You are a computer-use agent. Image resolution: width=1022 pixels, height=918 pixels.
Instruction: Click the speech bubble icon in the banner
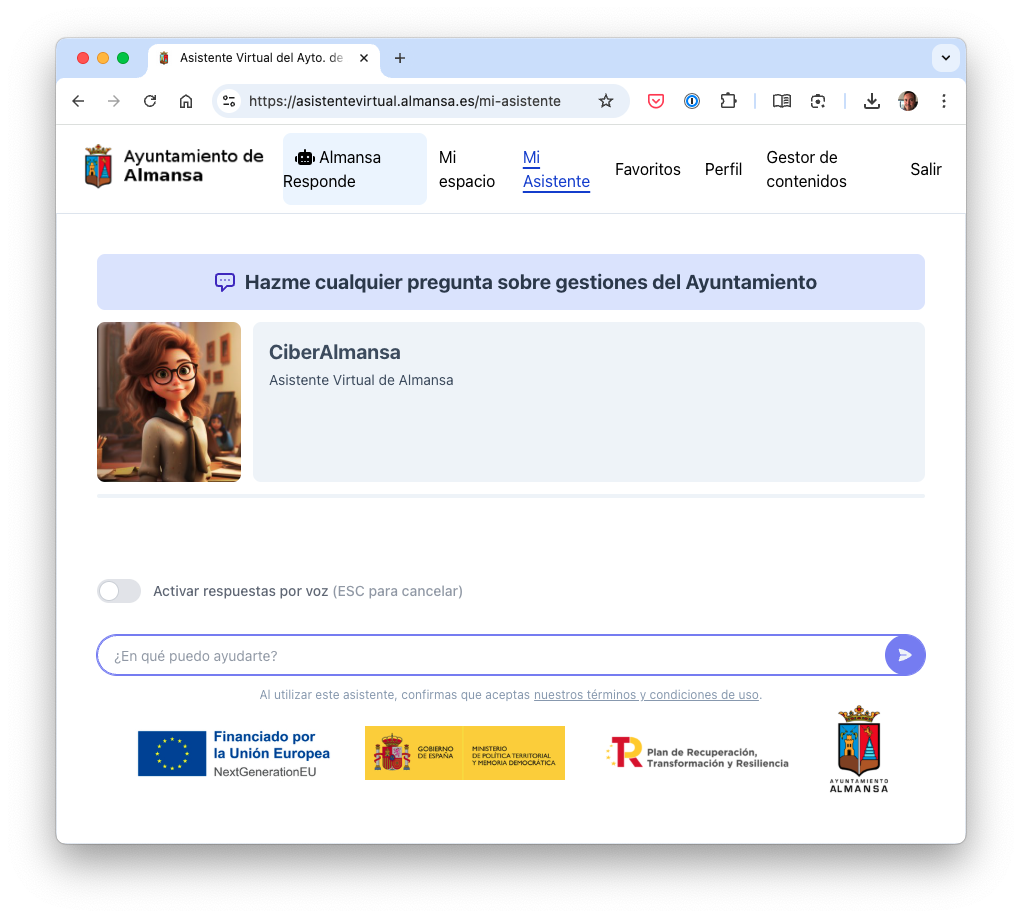click(223, 282)
